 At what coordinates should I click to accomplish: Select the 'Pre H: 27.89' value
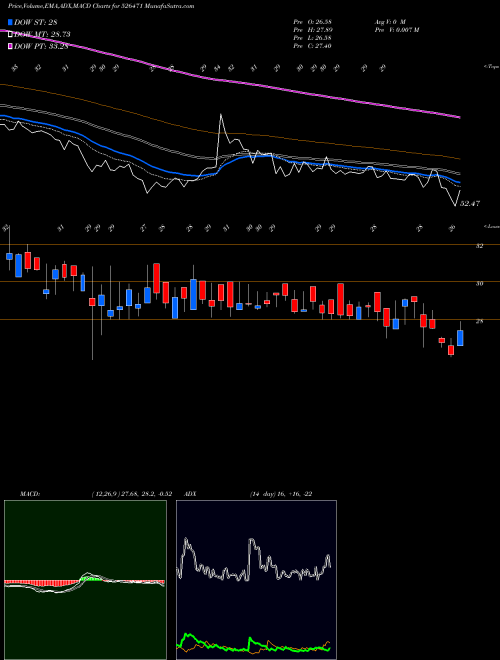pyautogui.click(x=312, y=29)
